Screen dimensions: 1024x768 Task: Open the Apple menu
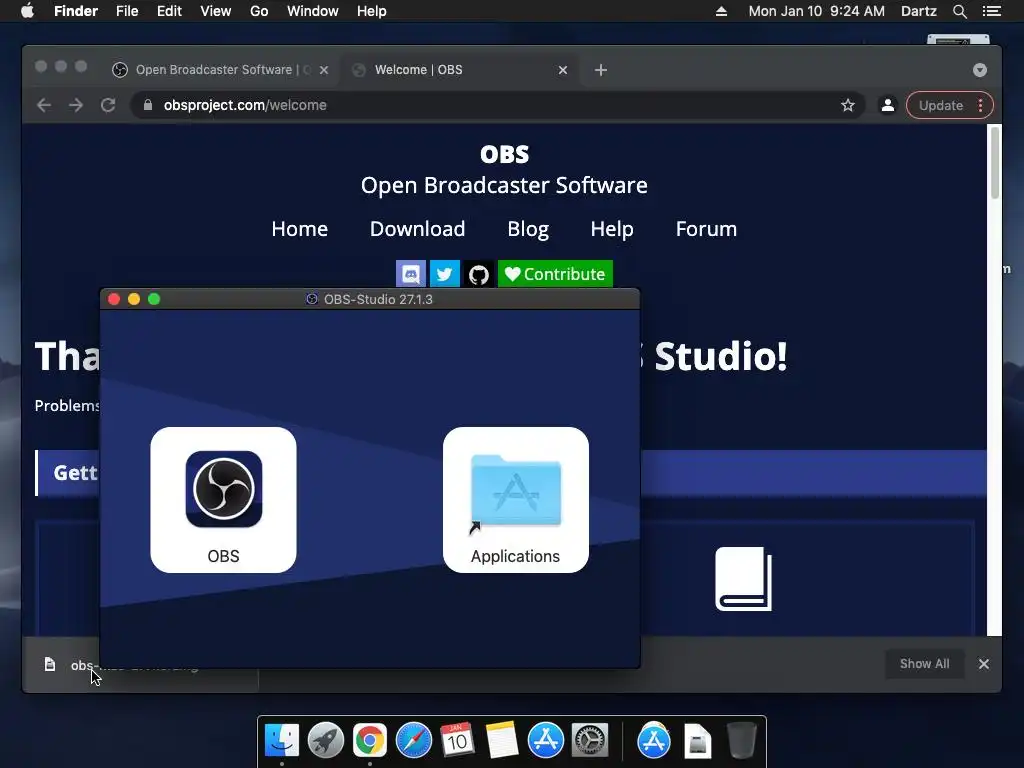click(x=27, y=11)
